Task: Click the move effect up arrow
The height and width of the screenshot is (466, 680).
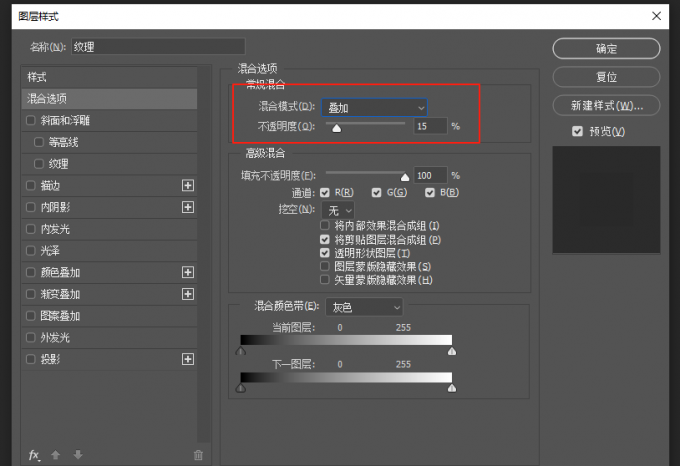Action: (x=56, y=455)
